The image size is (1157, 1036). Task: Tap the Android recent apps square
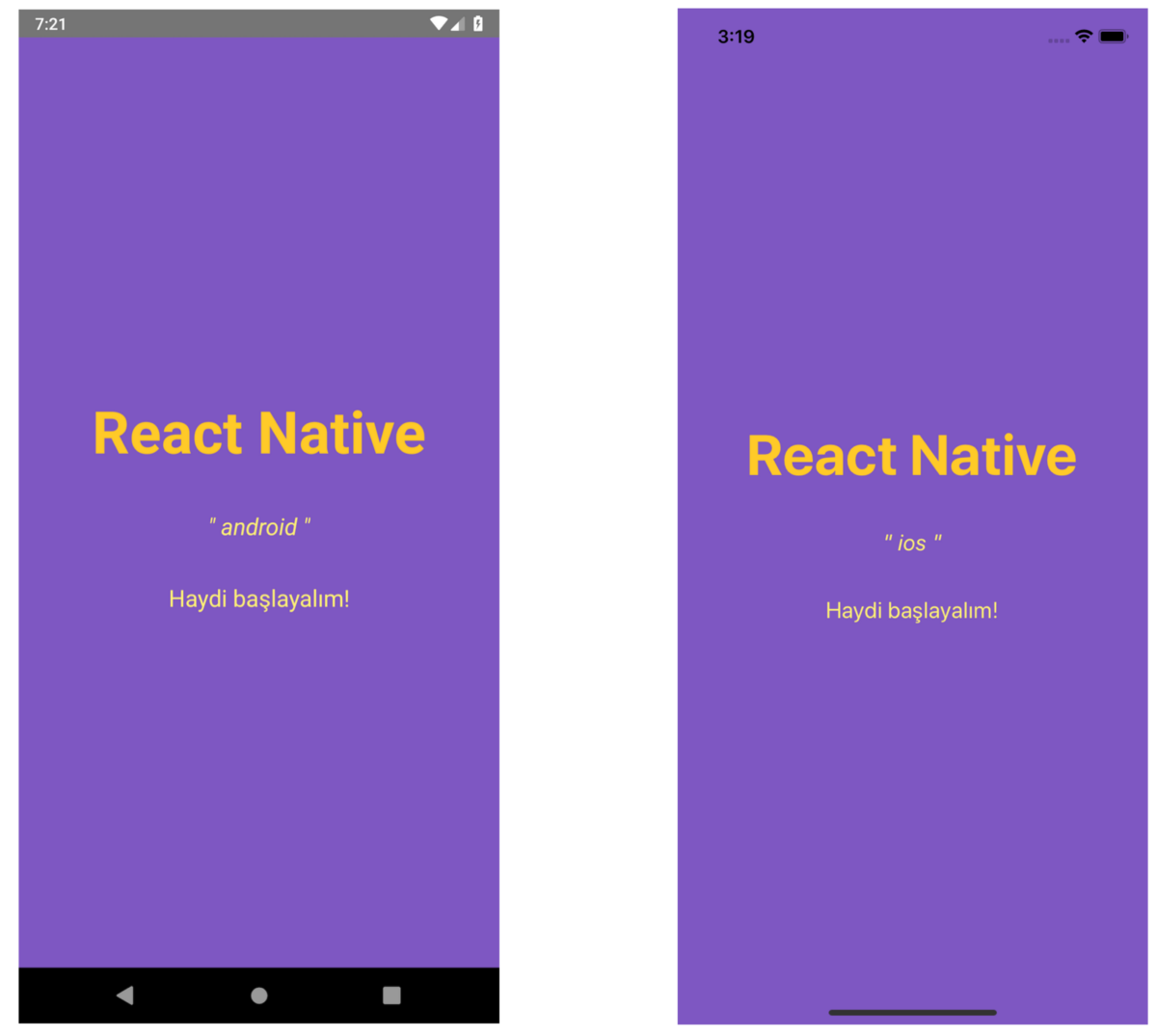coord(391,996)
